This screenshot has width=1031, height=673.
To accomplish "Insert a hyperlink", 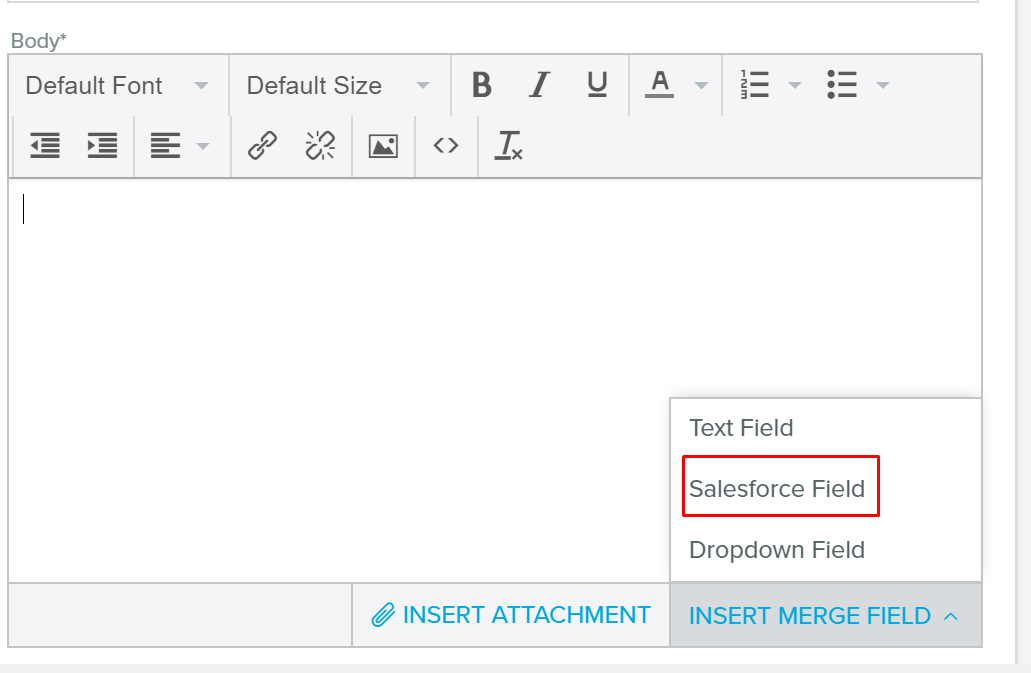I will [262, 146].
